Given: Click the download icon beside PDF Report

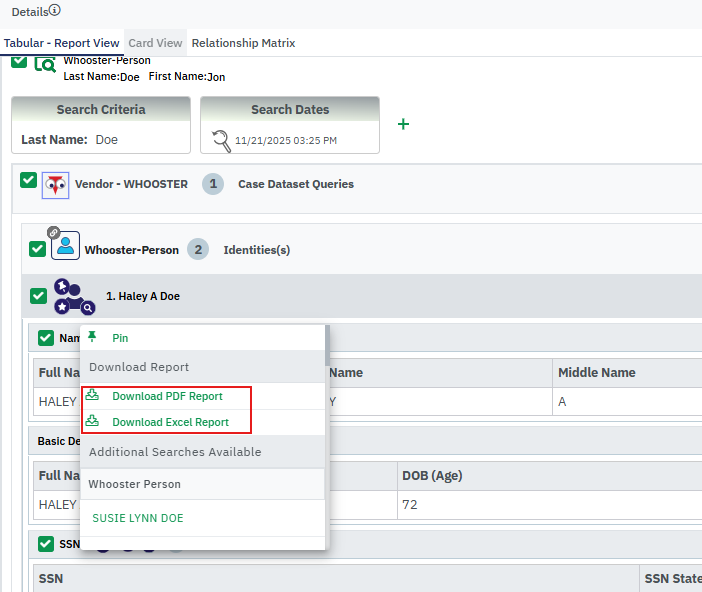Looking at the screenshot, I should click(x=93, y=396).
